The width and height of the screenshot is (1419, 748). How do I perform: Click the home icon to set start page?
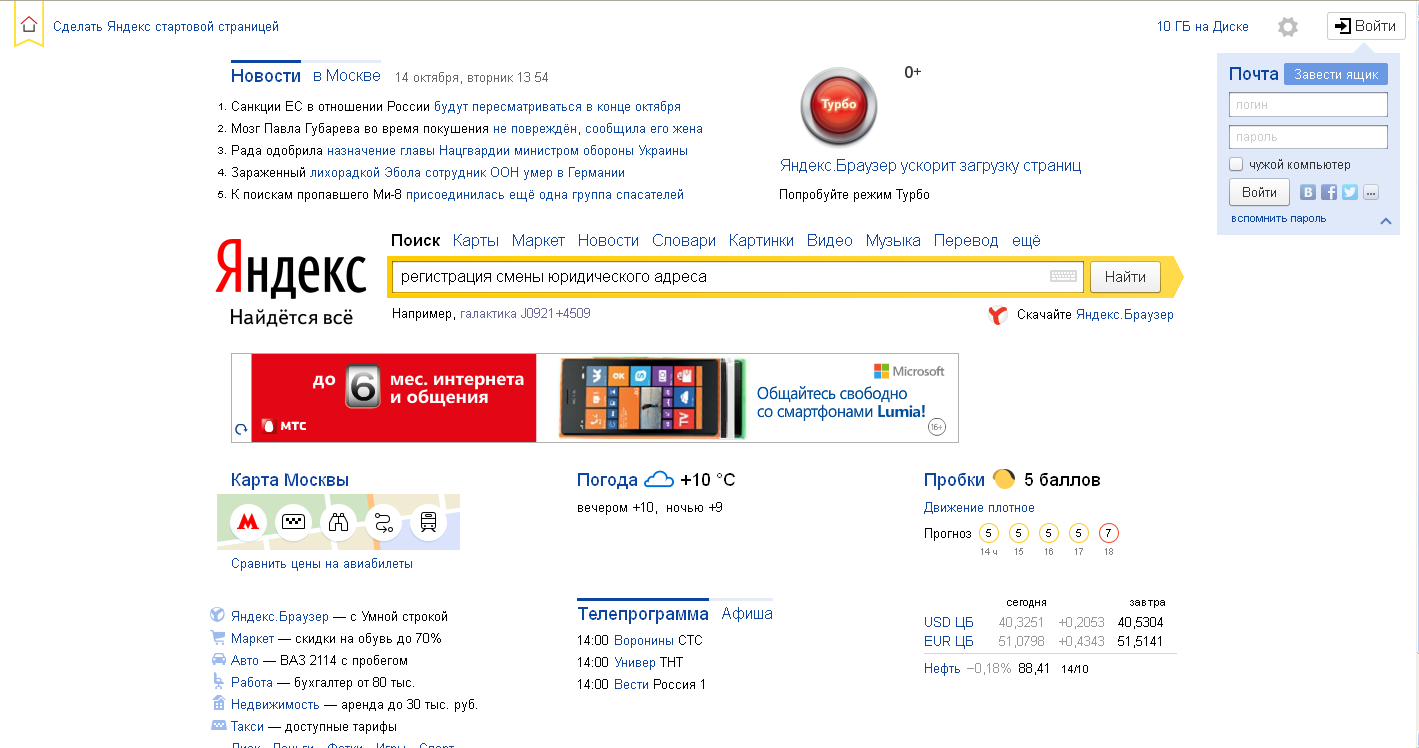click(x=29, y=25)
